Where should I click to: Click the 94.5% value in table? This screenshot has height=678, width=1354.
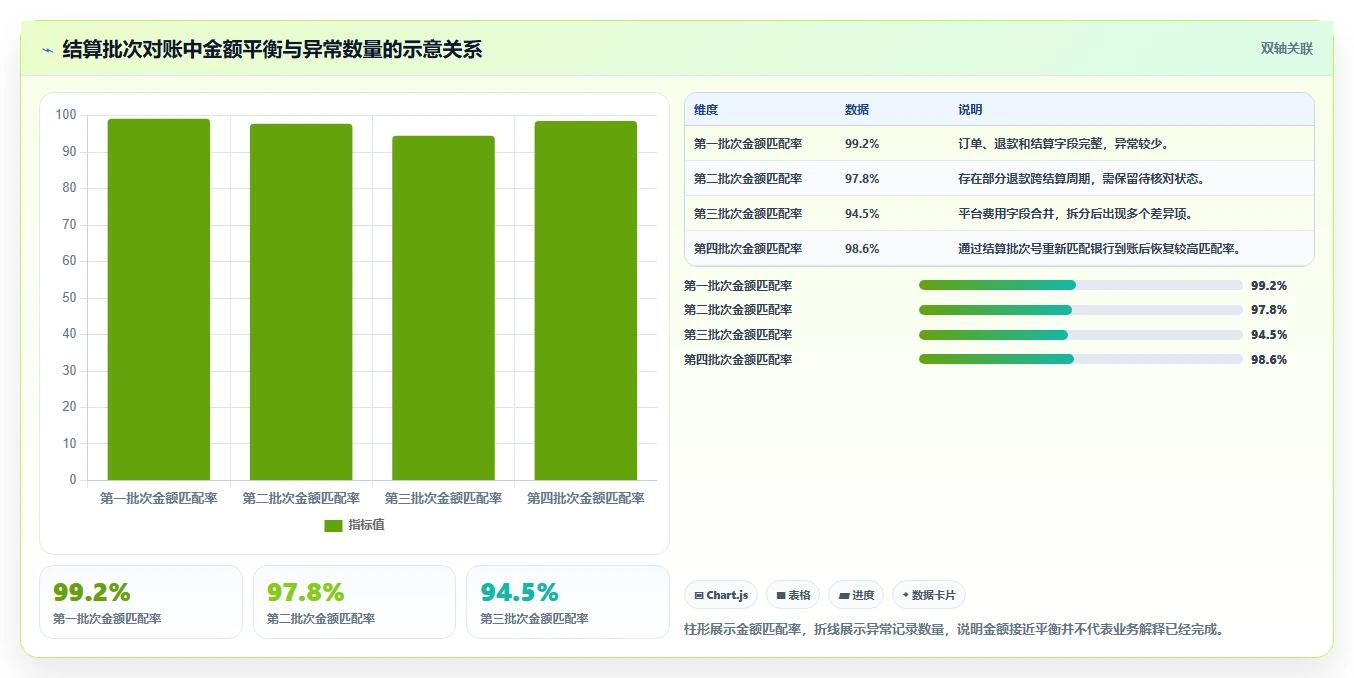coord(862,214)
